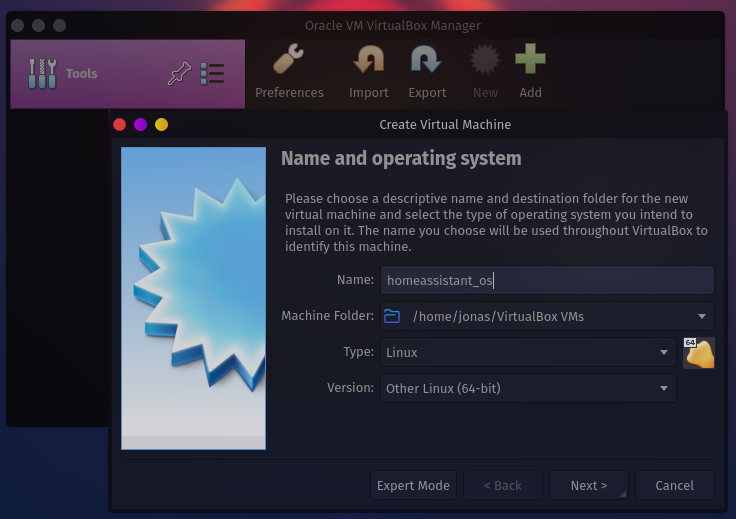Close the Create Virtual Machine dialog with red button
The height and width of the screenshot is (519, 736).
click(119, 125)
